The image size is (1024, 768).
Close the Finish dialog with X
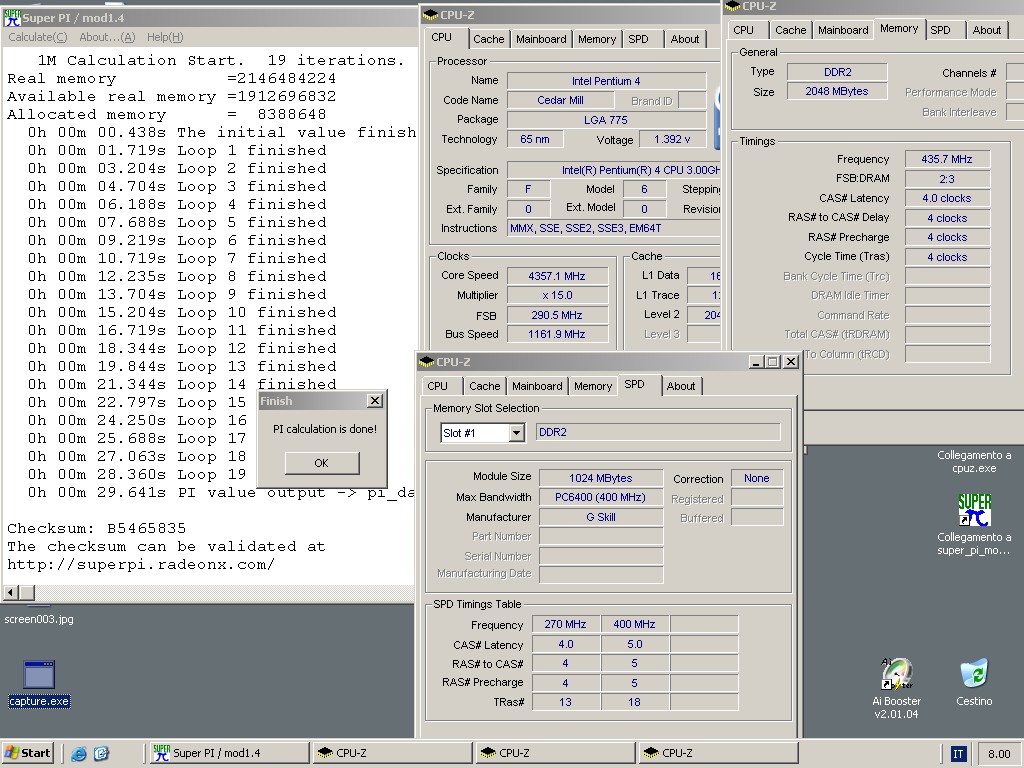pyautogui.click(x=375, y=400)
